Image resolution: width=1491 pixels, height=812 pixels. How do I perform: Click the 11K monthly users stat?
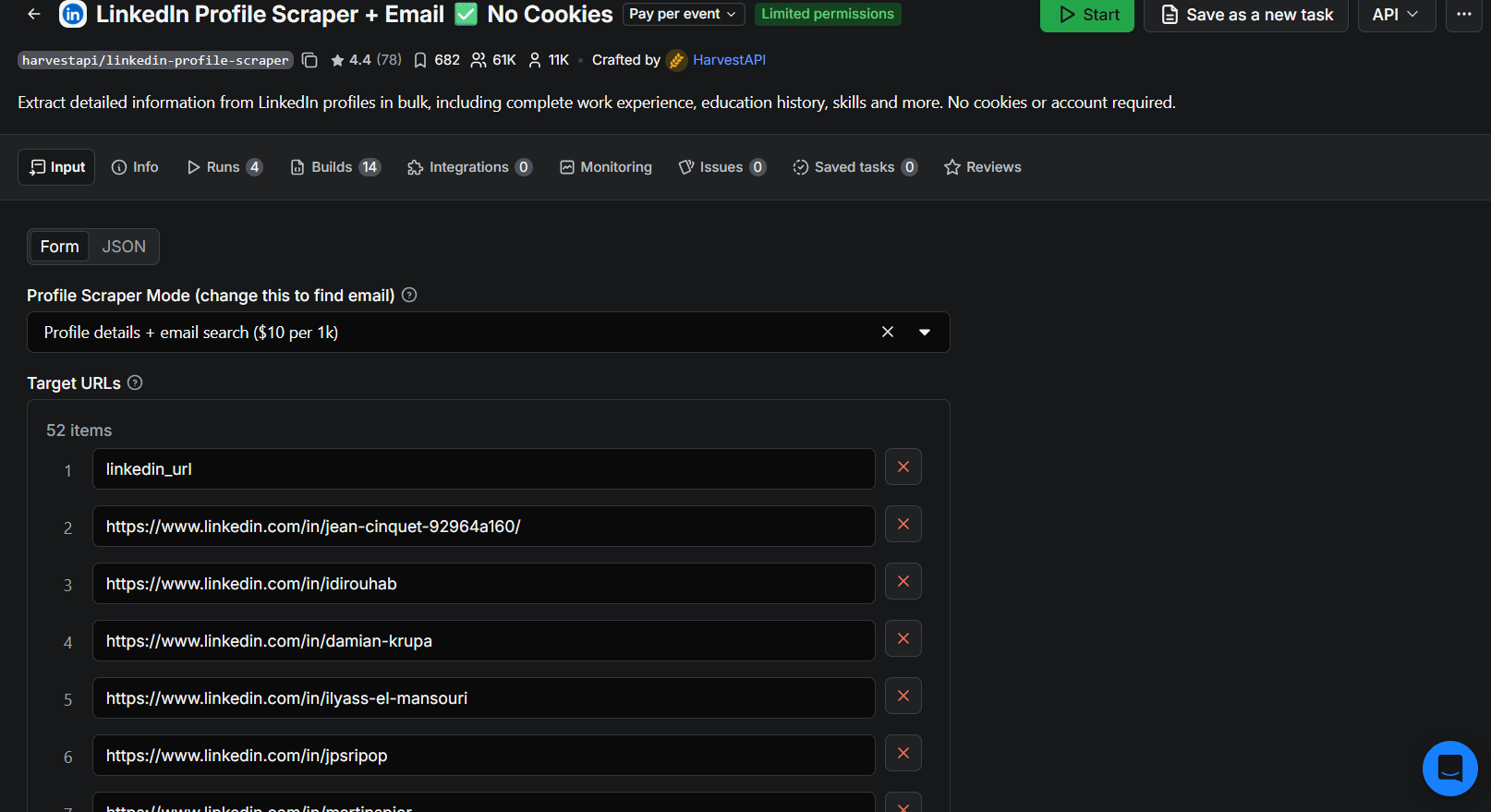tap(549, 60)
